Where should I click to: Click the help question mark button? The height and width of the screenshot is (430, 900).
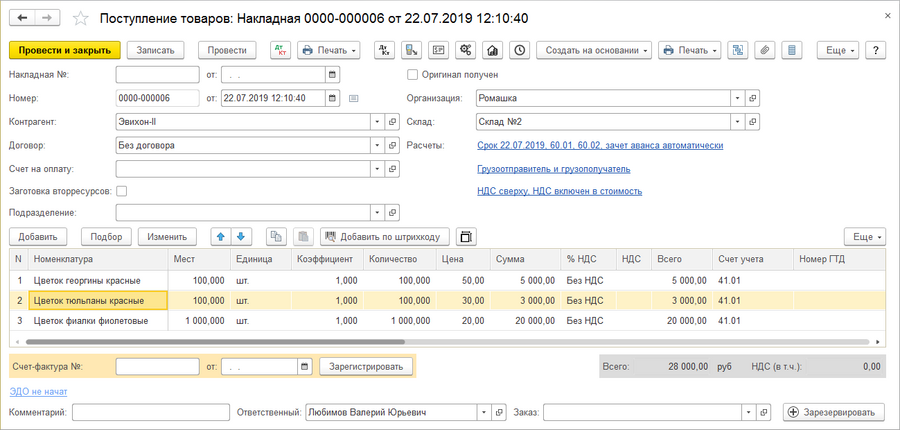(x=876, y=50)
